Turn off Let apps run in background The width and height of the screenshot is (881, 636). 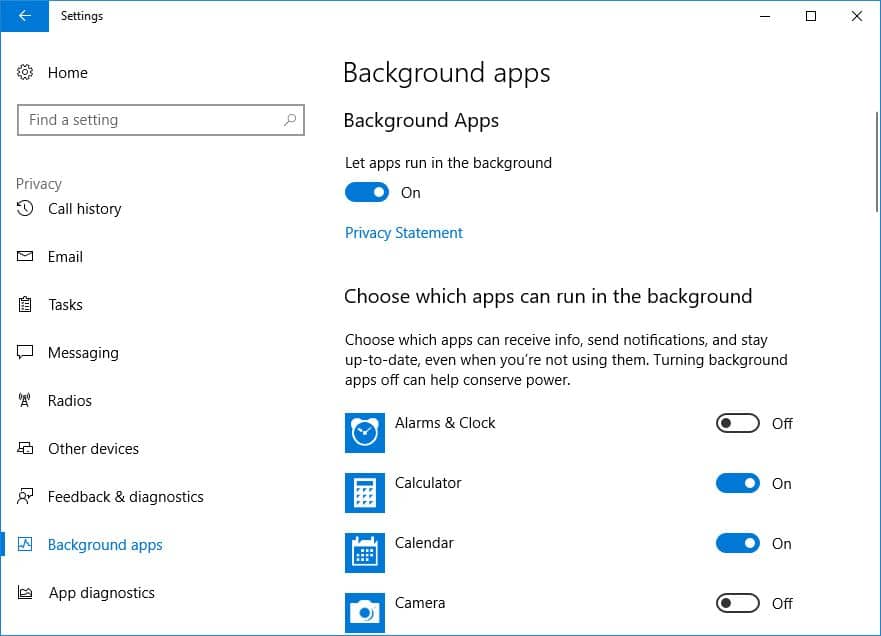(x=367, y=193)
